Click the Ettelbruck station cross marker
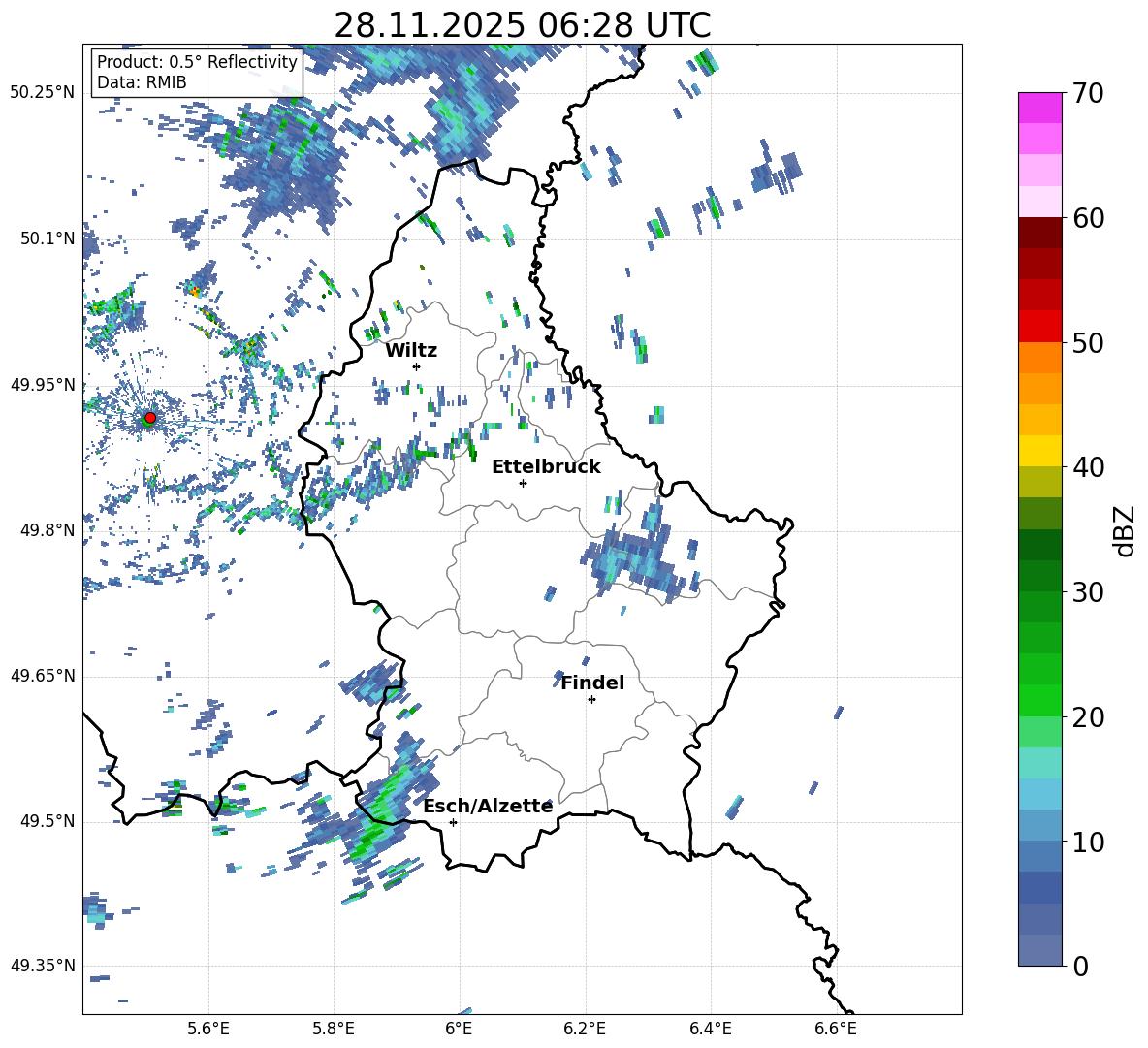 tap(523, 483)
